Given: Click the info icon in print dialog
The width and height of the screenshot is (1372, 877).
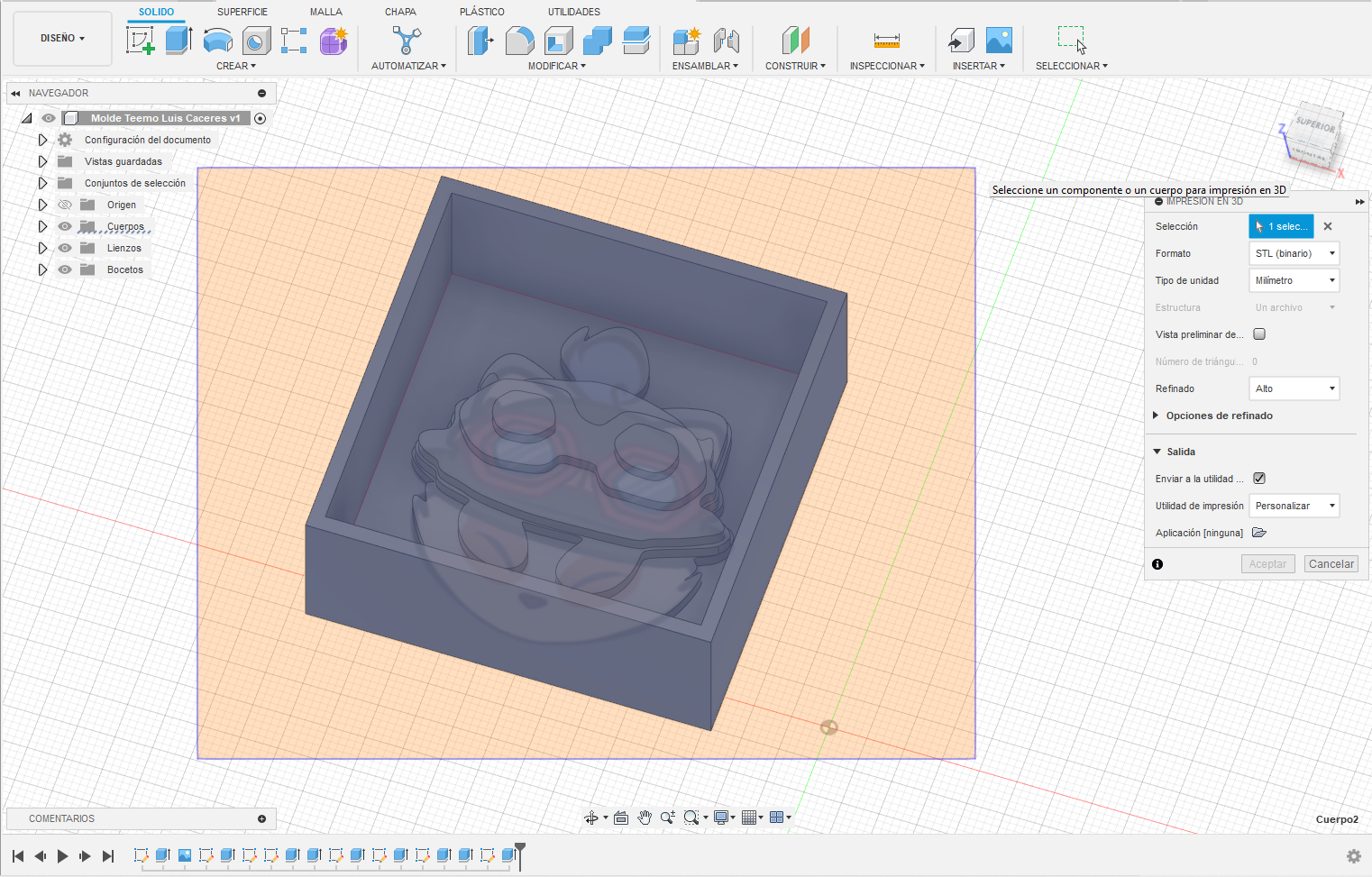Looking at the screenshot, I should point(1157,564).
